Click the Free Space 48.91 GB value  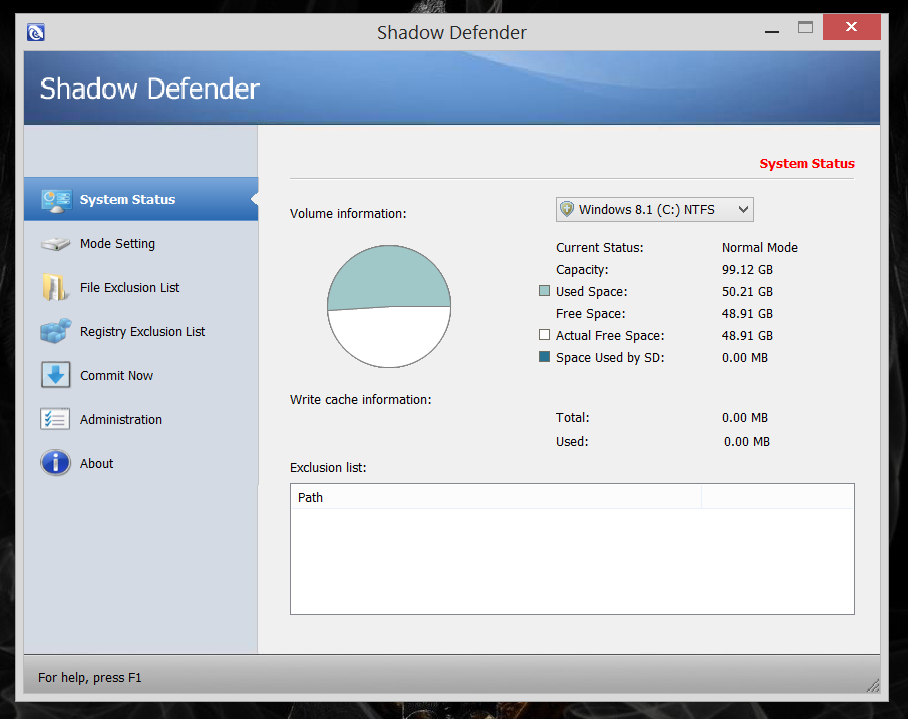click(x=747, y=314)
